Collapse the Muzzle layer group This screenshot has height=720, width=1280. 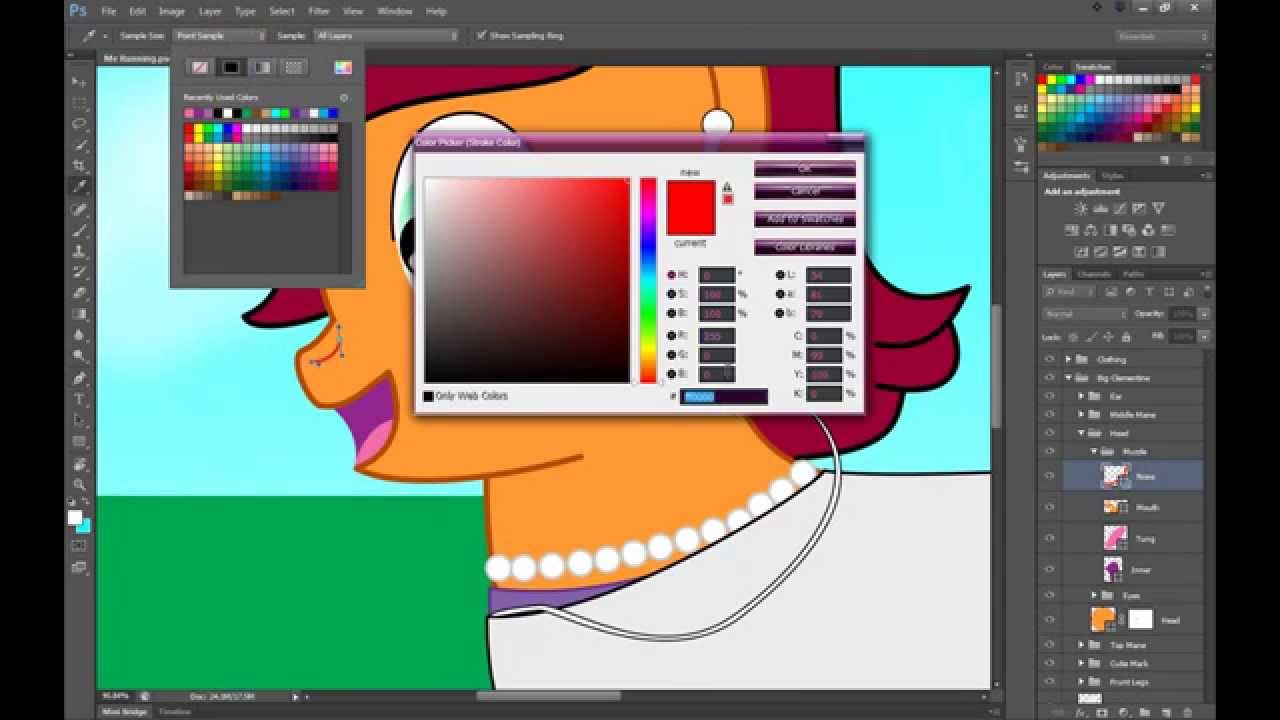1095,451
